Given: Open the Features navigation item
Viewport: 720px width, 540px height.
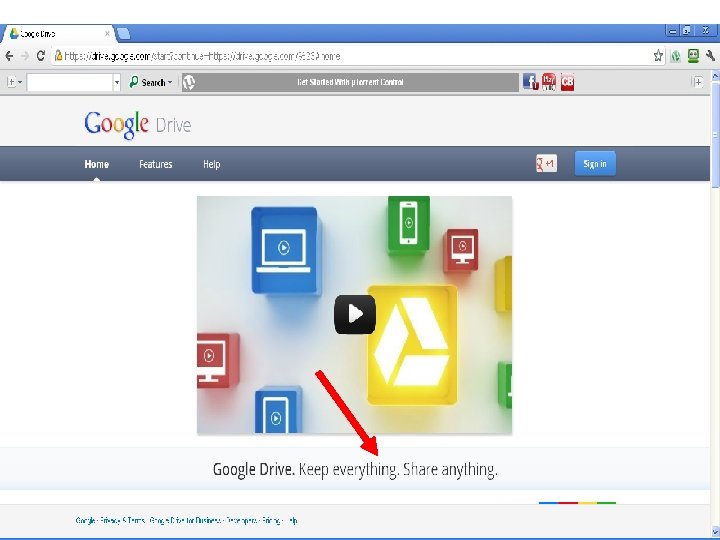Looking at the screenshot, I should click(x=156, y=164).
